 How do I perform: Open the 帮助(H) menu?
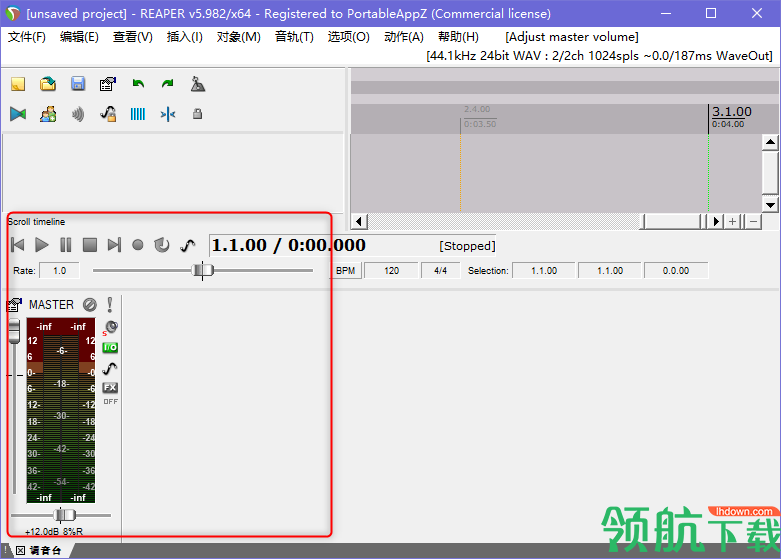[x=458, y=37]
